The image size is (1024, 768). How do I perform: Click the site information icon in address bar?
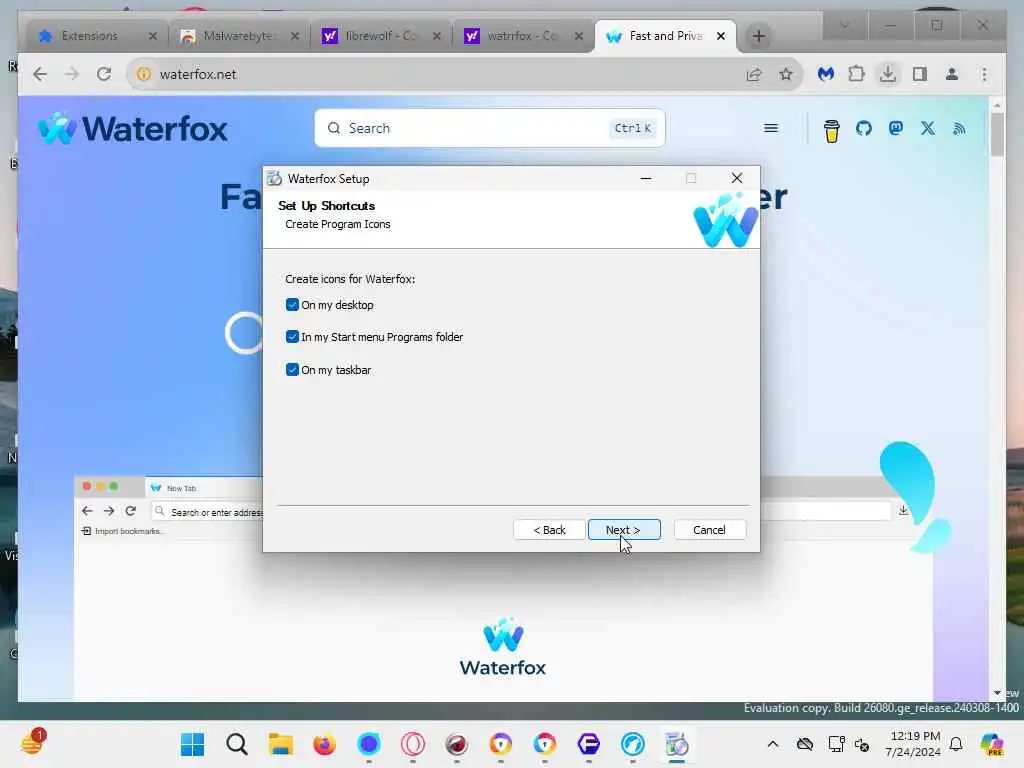[143, 74]
